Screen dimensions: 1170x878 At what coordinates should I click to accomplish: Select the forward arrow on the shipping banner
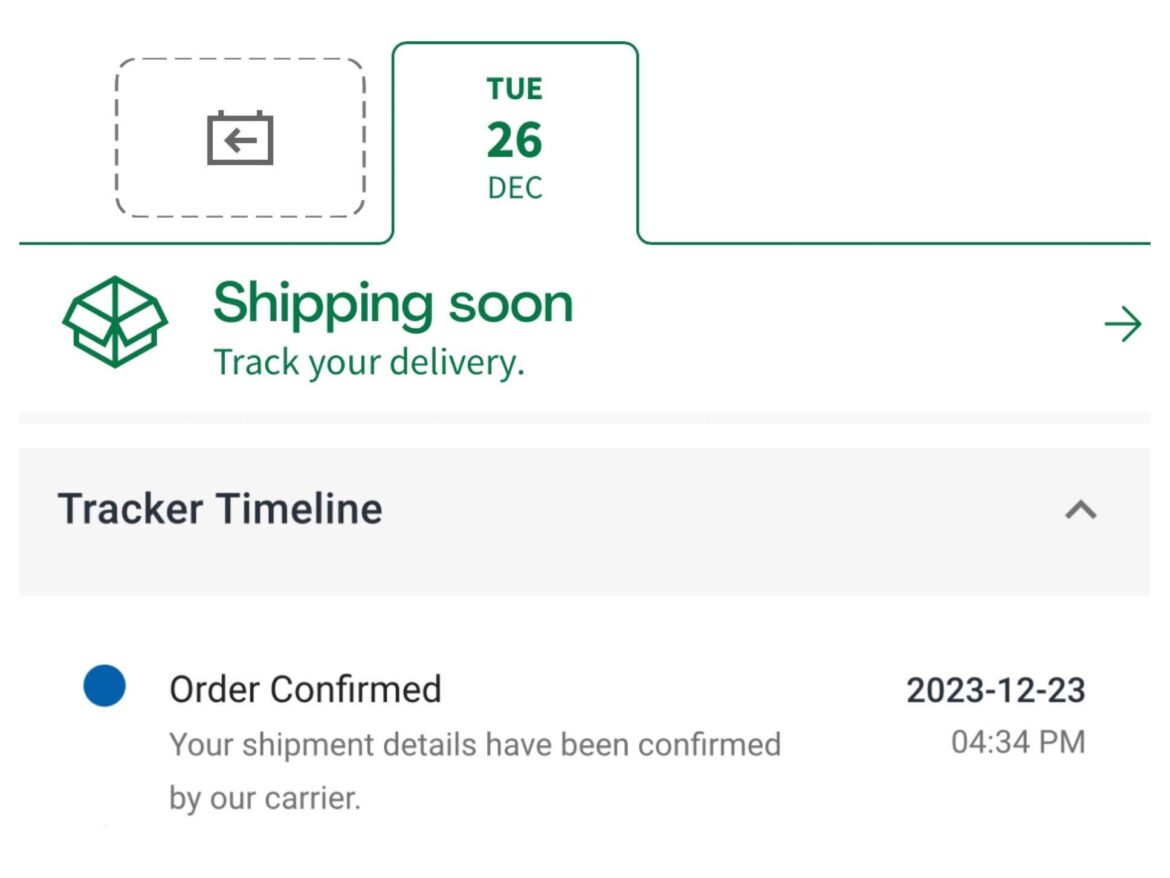coord(1122,323)
